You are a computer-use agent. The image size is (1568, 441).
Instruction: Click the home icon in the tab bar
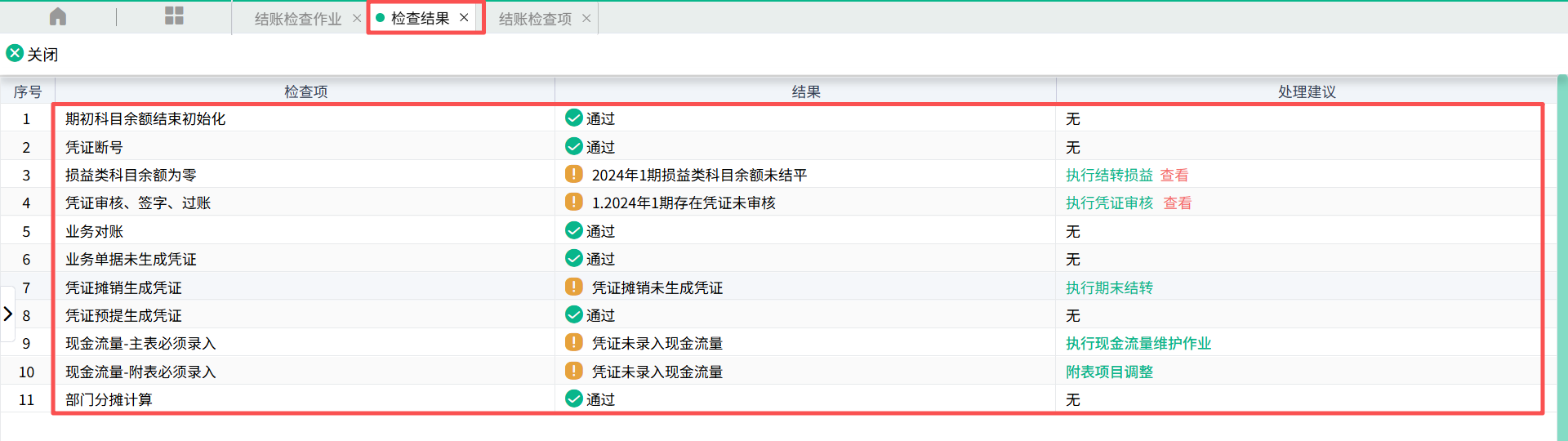[x=58, y=17]
